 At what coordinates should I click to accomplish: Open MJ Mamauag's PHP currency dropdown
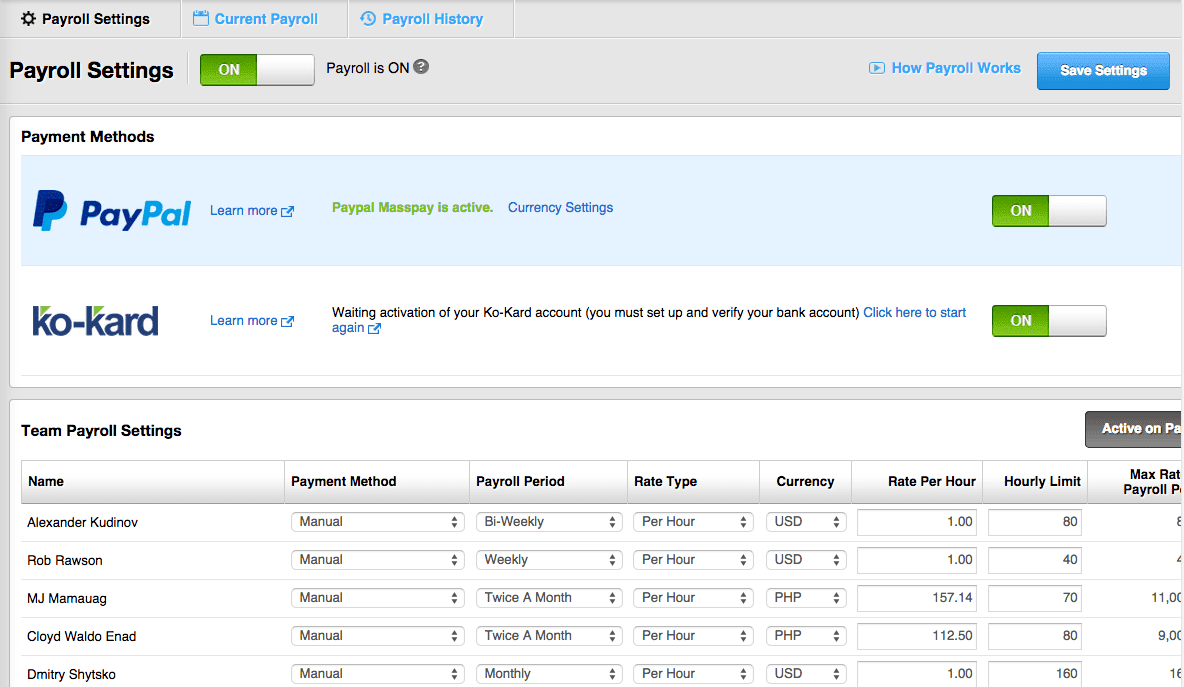(x=805, y=597)
